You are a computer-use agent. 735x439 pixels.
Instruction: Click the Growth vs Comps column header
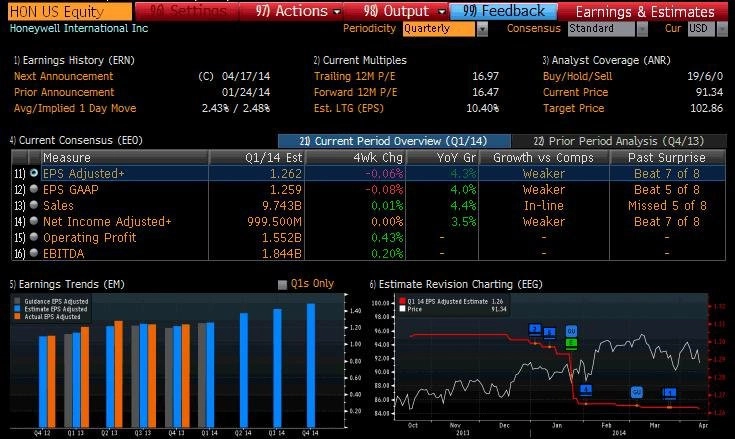[x=544, y=157]
